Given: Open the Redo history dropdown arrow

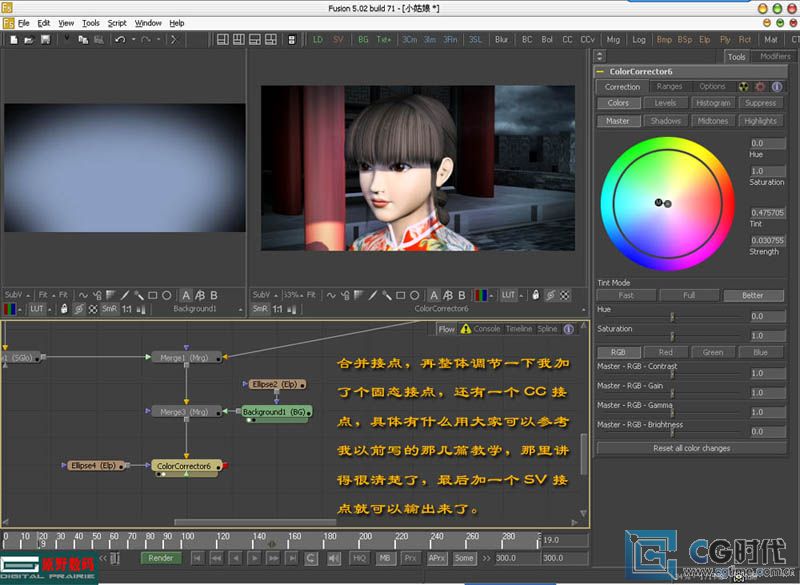Looking at the screenshot, I should point(159,40).
